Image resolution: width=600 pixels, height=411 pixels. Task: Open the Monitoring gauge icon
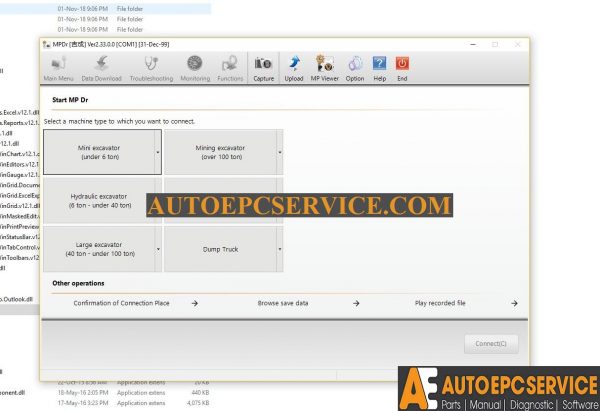point(195,68)
